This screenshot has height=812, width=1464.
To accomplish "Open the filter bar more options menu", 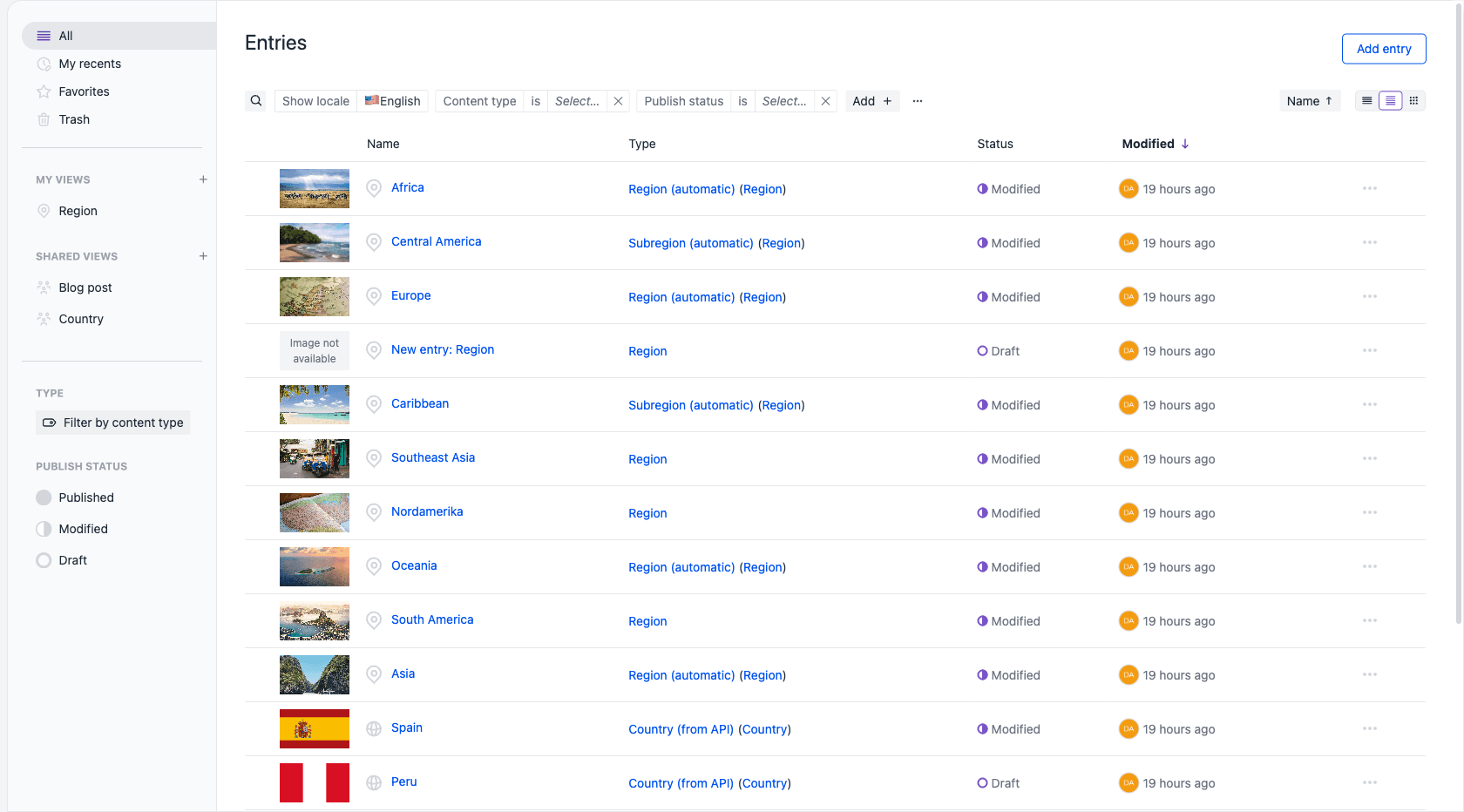I will pyautogui.click(x=918, y=101).
